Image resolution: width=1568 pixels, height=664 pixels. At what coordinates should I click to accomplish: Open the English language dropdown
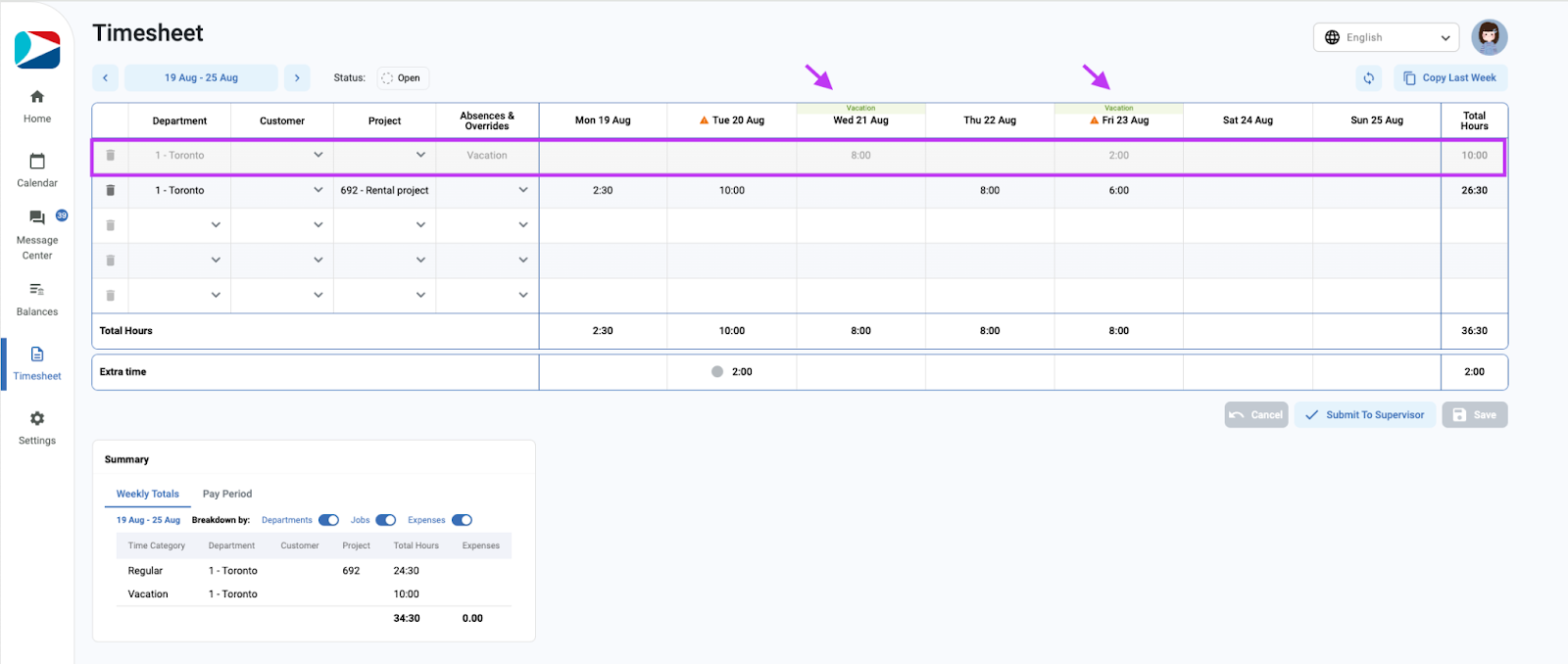1386,37
